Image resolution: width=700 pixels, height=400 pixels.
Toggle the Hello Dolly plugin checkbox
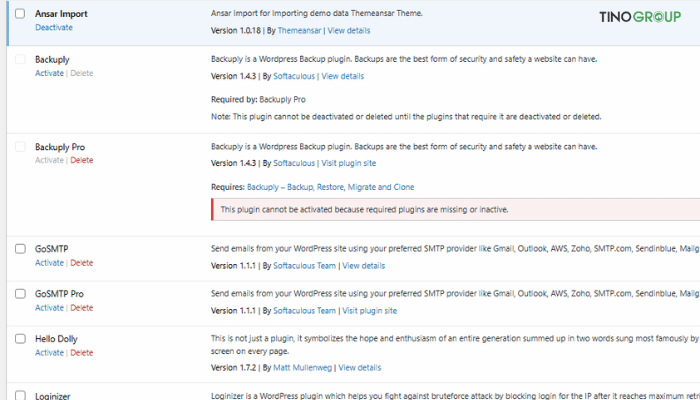[x=20, y=339]
